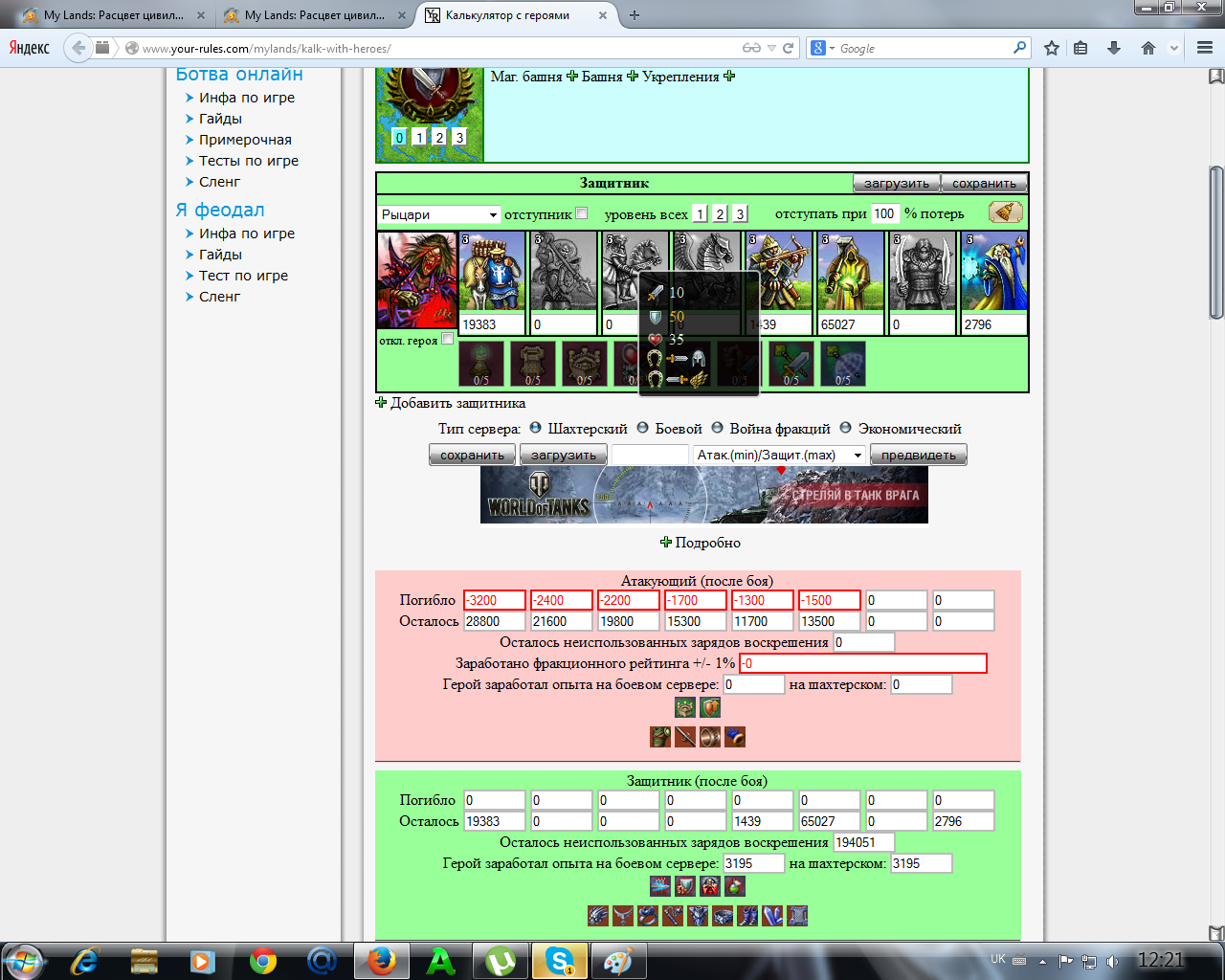
Task: Set level of all units to 2
Action: [721, 214]
